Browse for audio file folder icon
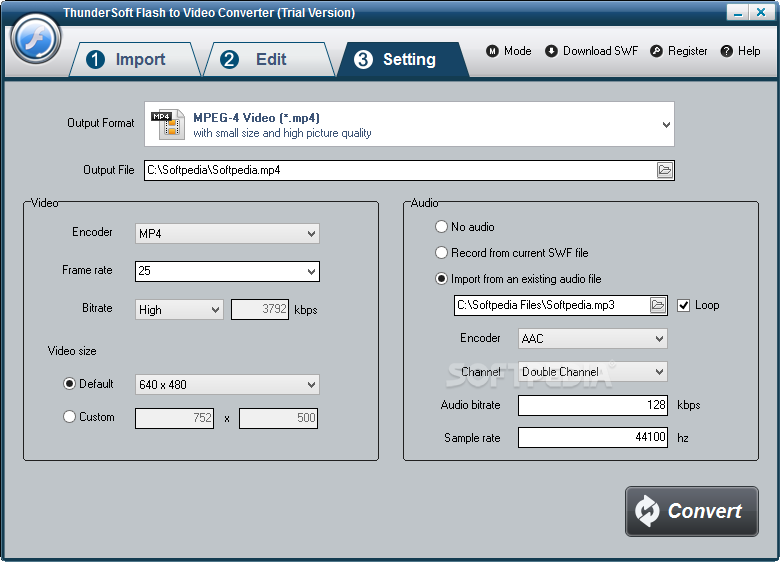780x562 pixels. [658, 305]
